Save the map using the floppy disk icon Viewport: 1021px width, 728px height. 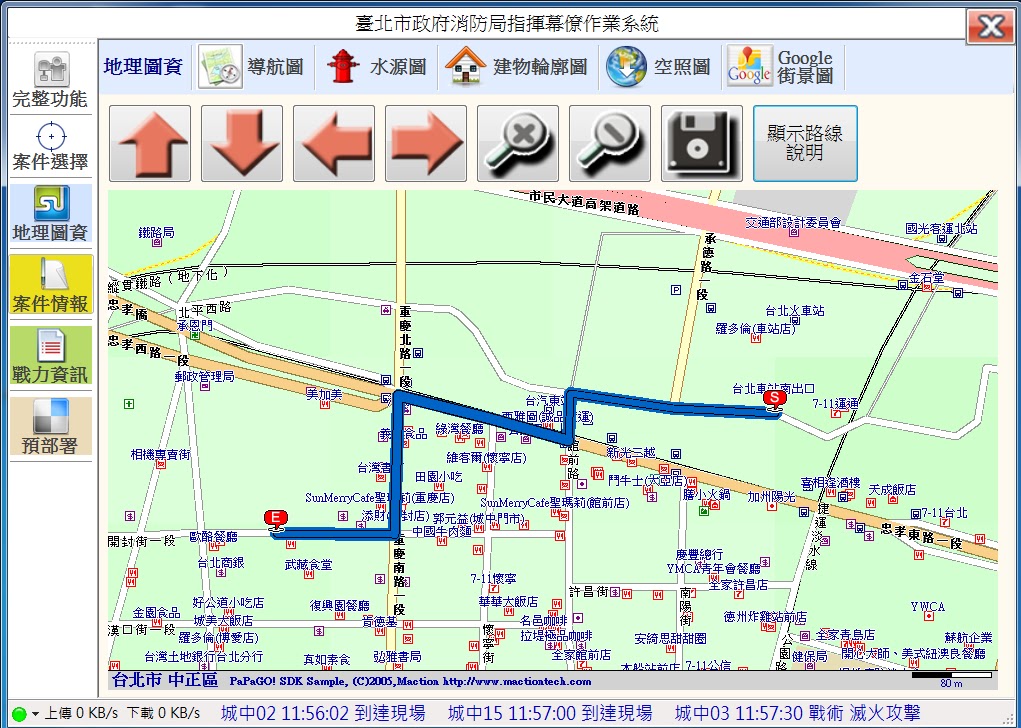[x=701, y=143]
